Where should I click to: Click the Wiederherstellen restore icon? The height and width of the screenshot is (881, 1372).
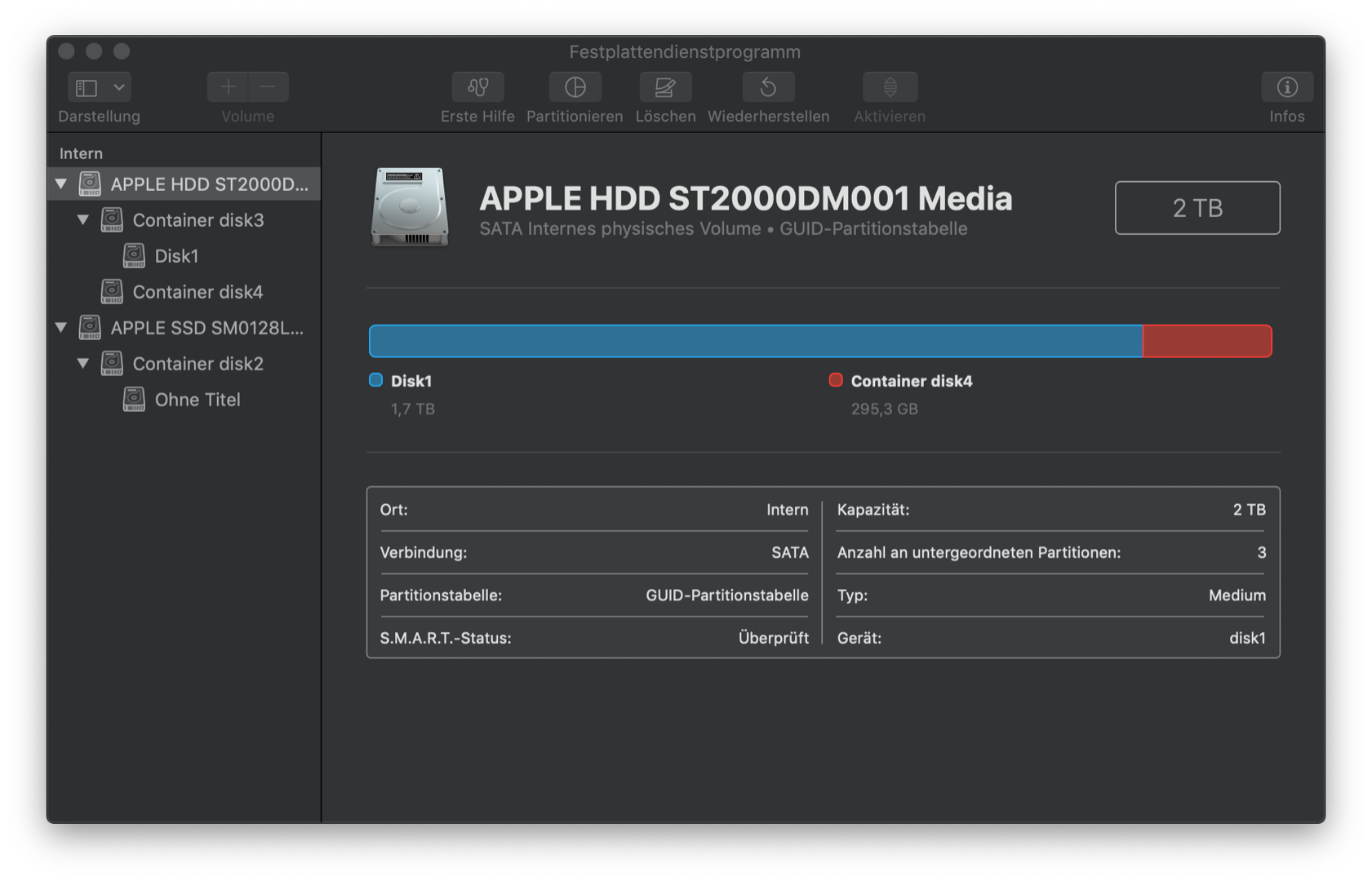click(768, 87)
